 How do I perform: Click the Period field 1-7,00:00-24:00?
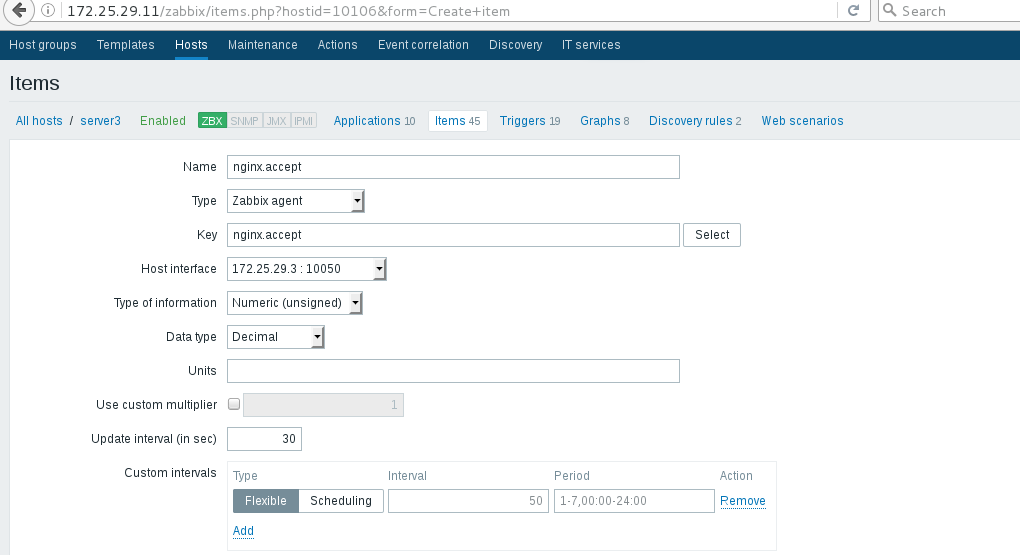click(x=634, y=500)
